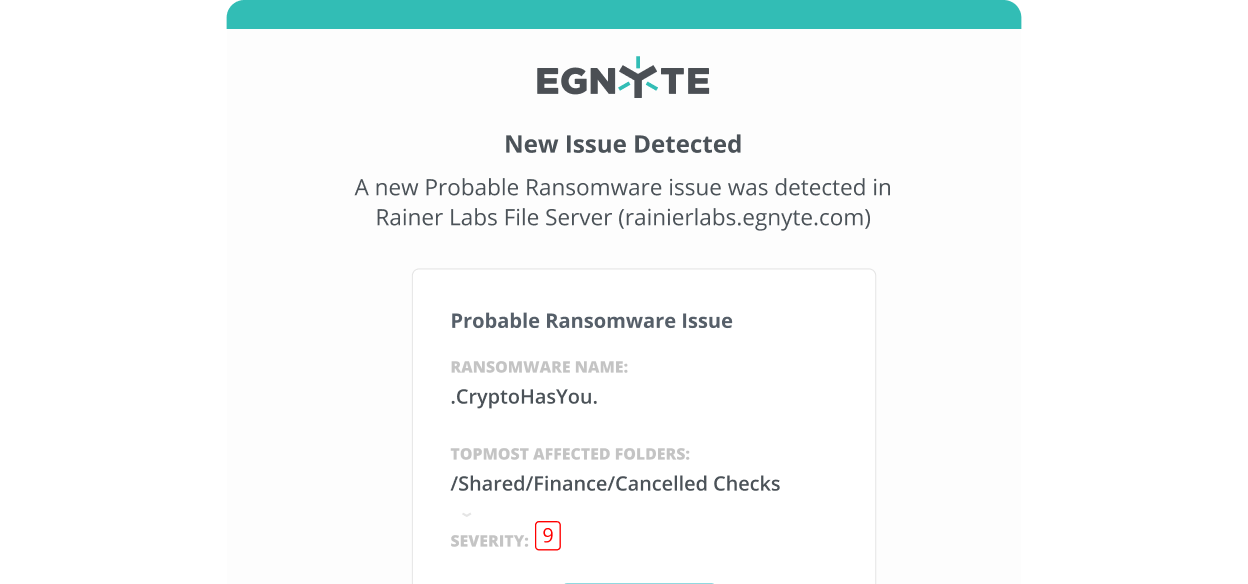The width and height of the screenshot is (1248, 584).
Task: Click the RANSOMWARE NAME label
Action: (539, 367)
